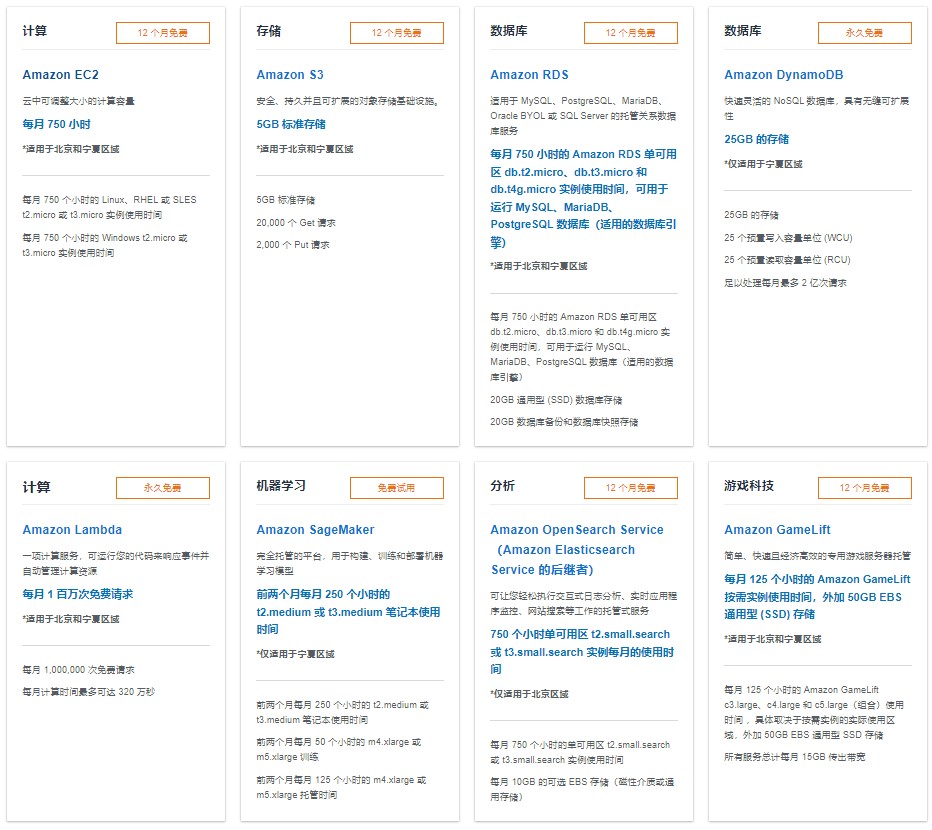Select the 数据库 heading above Amazon DynamoDB

(x=742, y=31)
